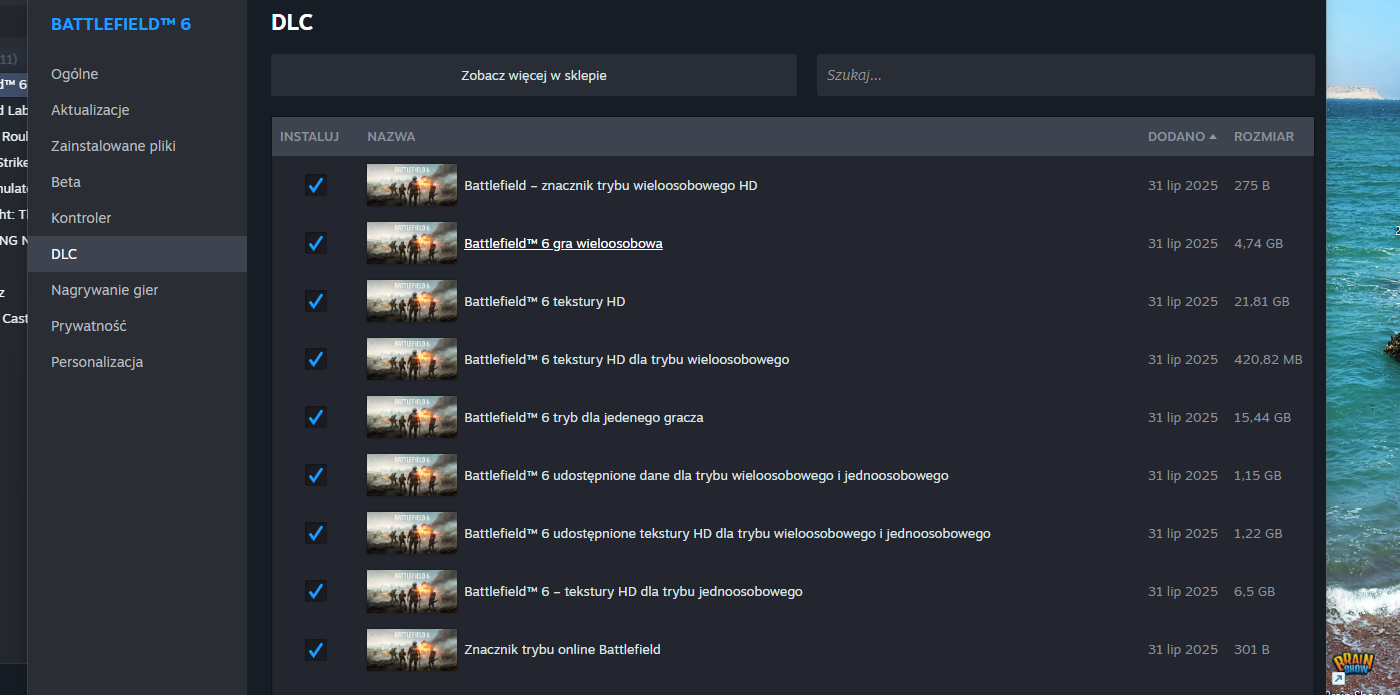Uncheck Battlefield znacznik trybu wieloosobowego HD
This screenshot has width=1400, height=695.
point(316,185)
